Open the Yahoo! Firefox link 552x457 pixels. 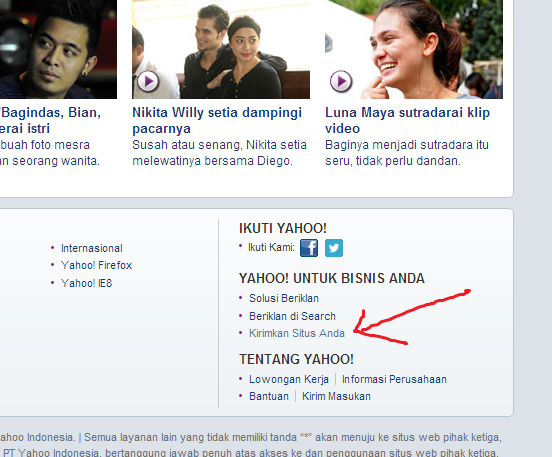point(96,265)
